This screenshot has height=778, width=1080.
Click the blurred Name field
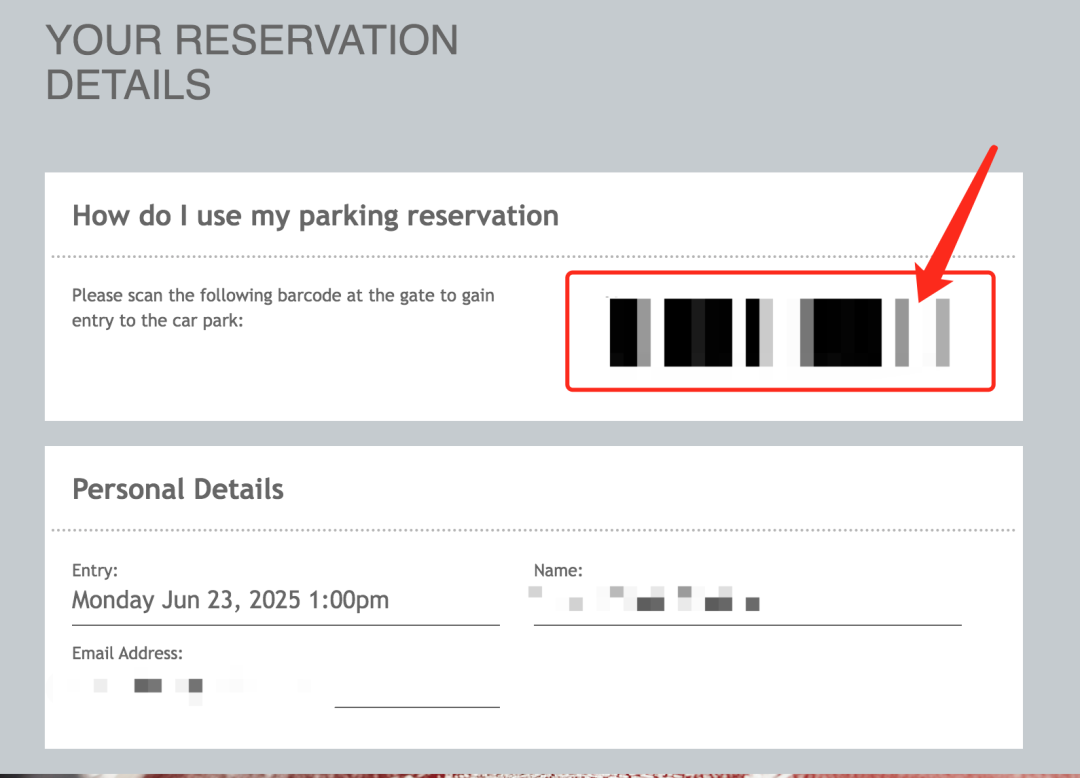(747, 599)
